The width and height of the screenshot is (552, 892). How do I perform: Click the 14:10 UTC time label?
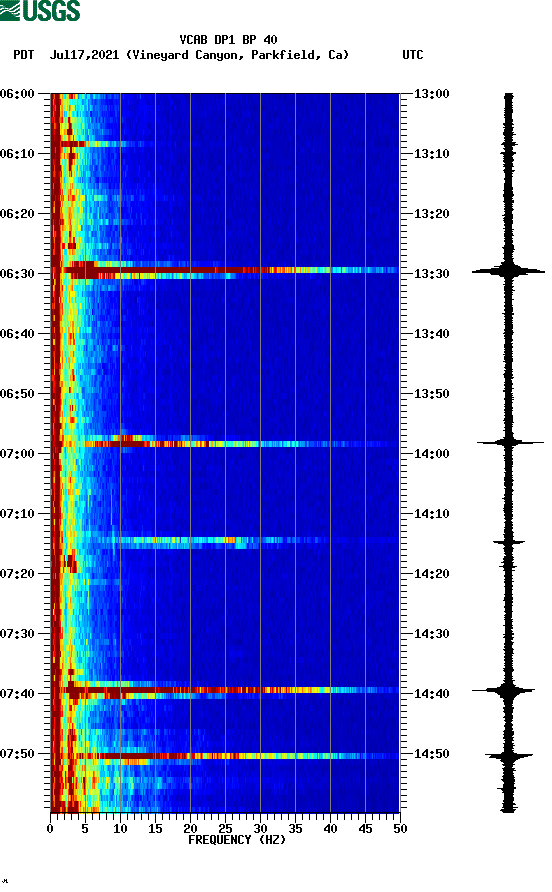pos(431,514)
